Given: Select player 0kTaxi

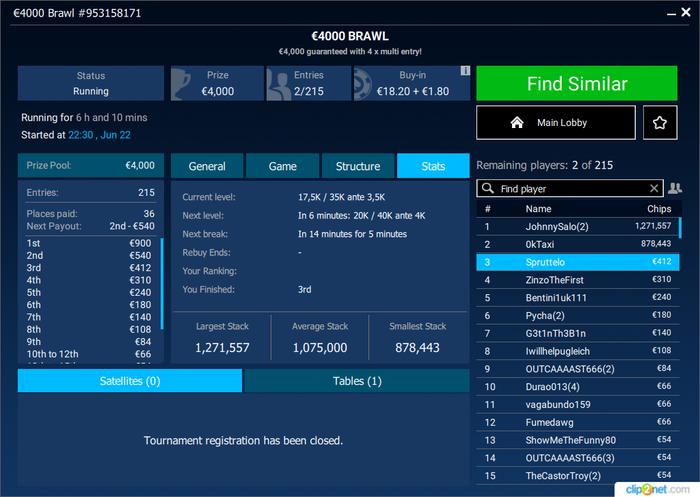Looking at the screenshot, I should click(578, 244).
